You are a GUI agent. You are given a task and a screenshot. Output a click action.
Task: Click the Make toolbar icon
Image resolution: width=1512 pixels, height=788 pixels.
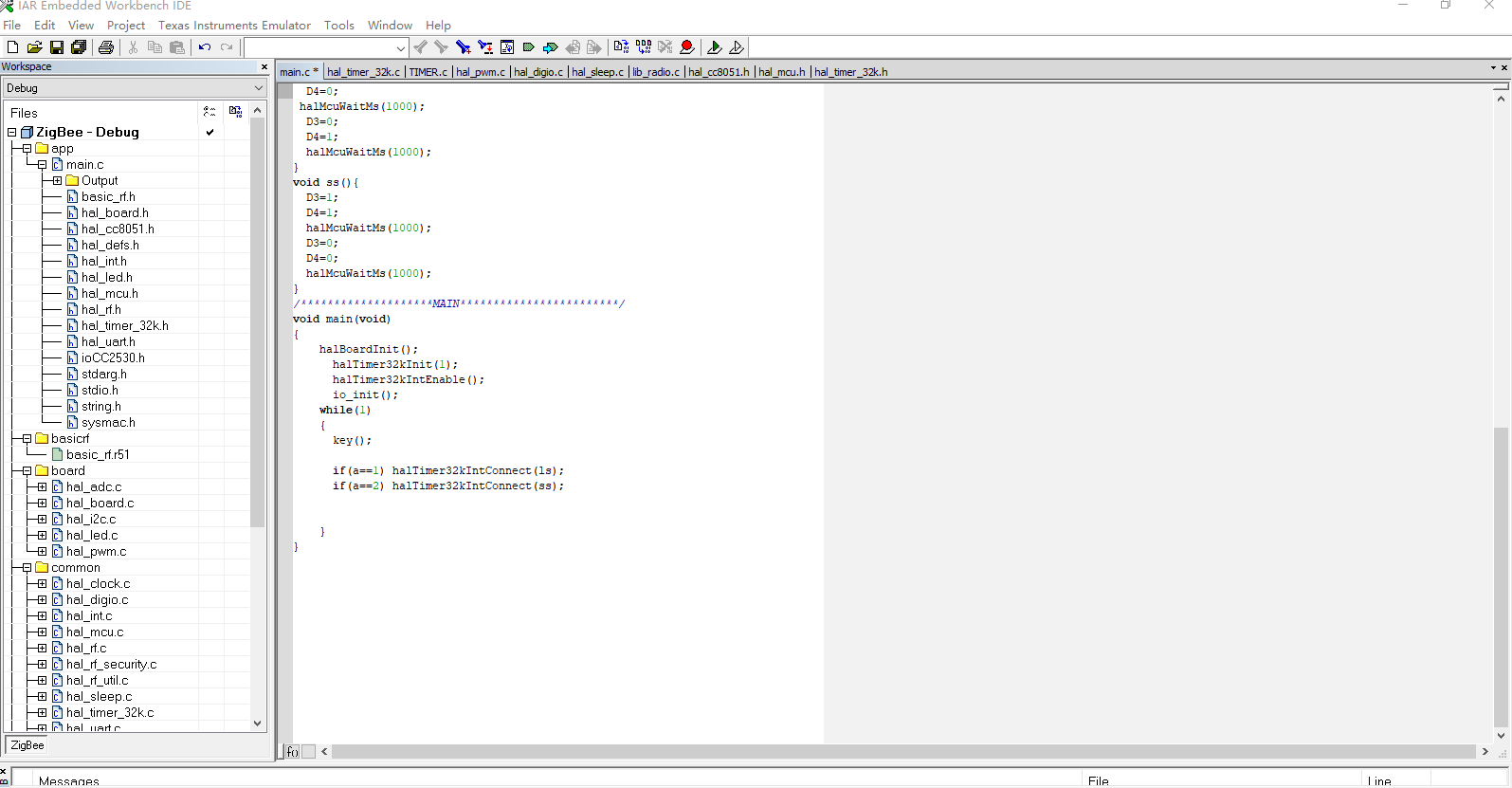tap(644, 47)
